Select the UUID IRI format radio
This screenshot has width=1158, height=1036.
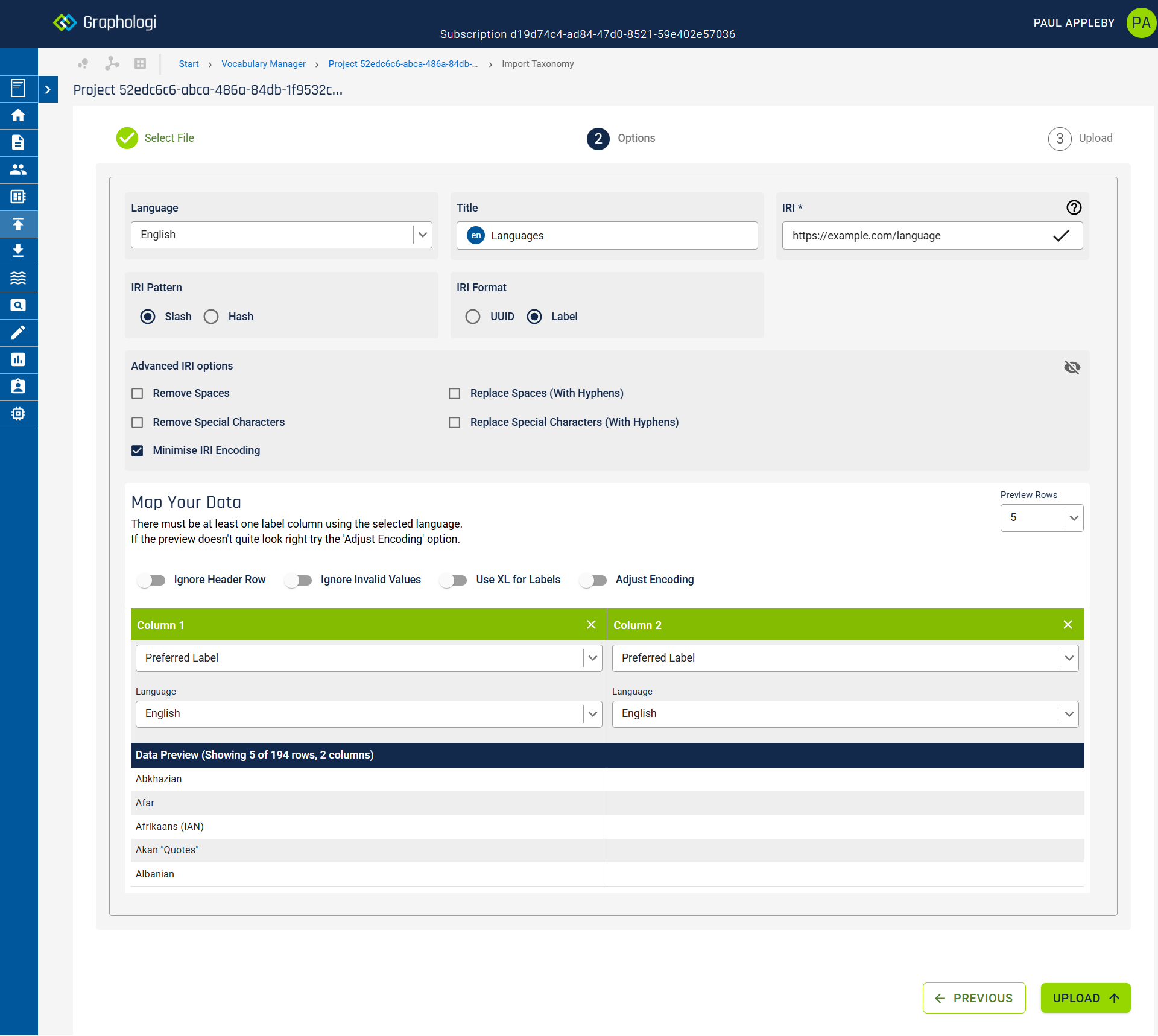coord(473,317)
